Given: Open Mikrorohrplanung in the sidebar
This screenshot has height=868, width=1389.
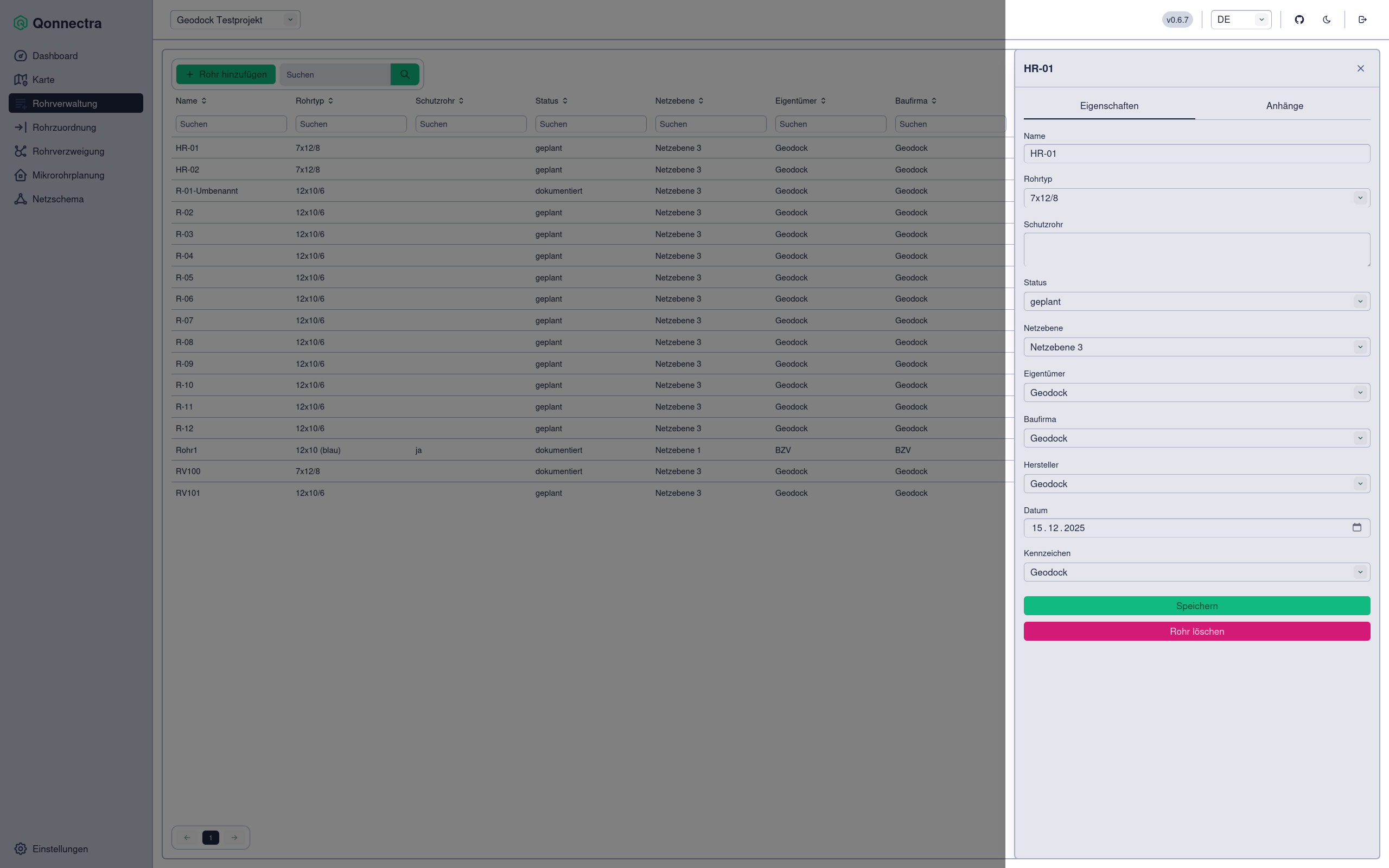Looking at the screenshot, I should pyautogui.click(x=68, y=175).
